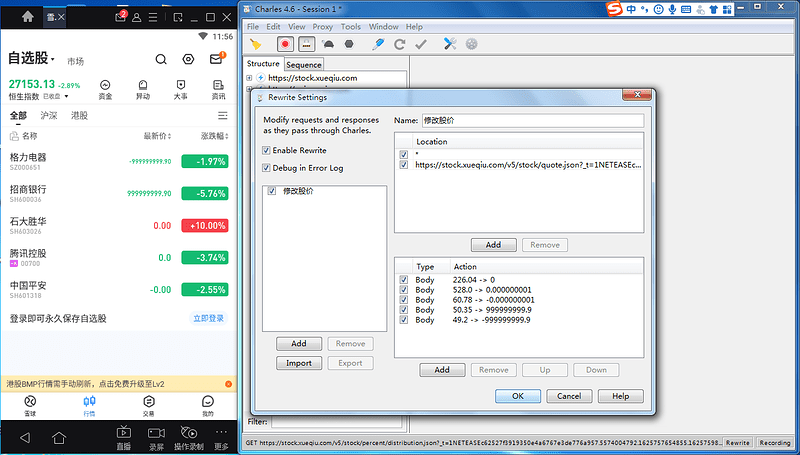
Task: Open the stock app mail inbox icon
Action: [216, 59]
